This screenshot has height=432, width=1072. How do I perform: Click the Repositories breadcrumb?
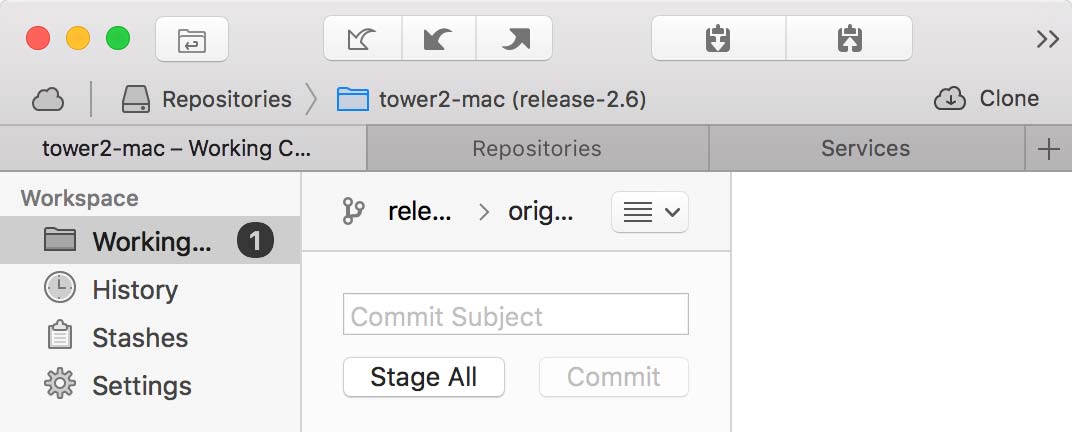click(x=207, y=99)
